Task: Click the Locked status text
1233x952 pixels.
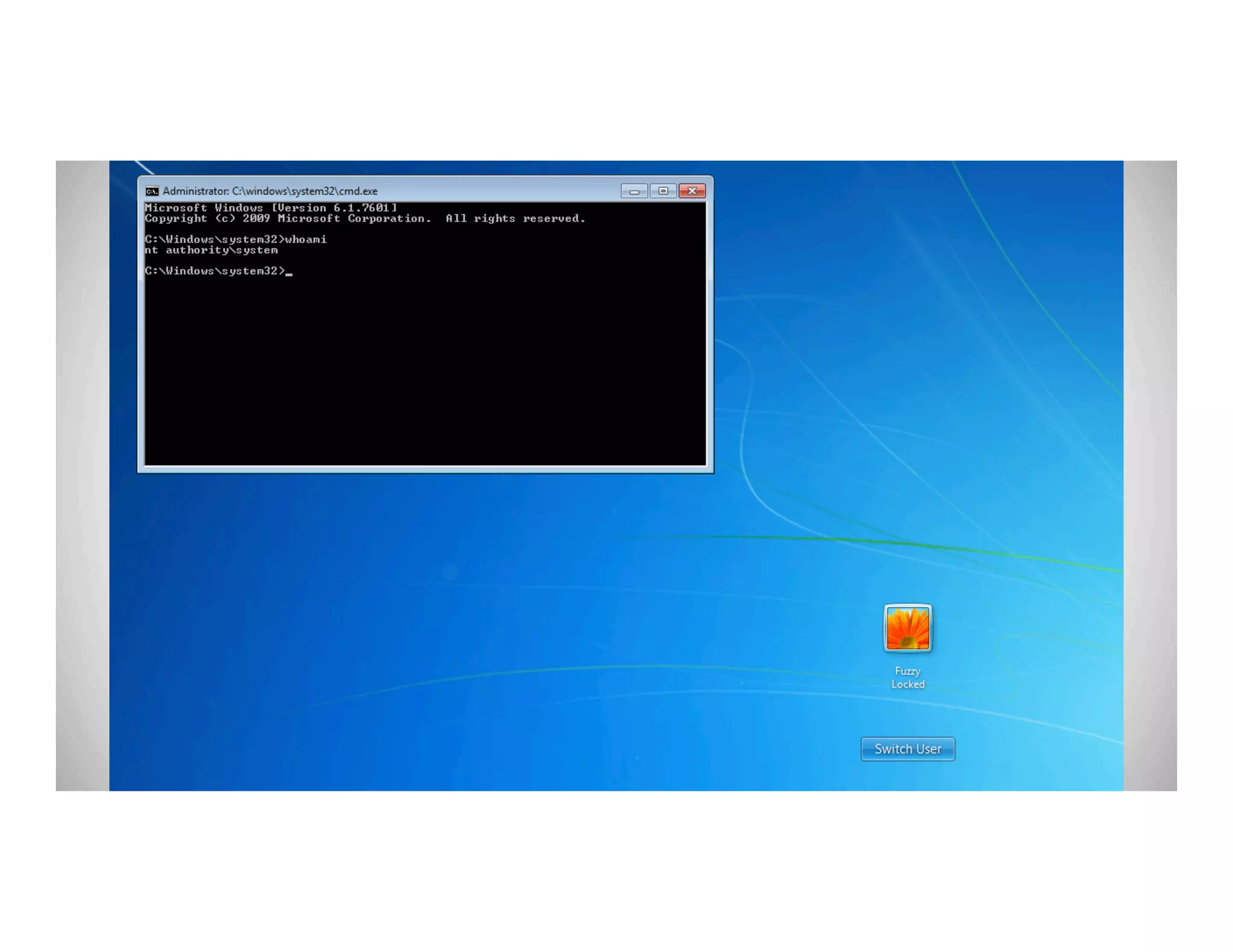Action: (x=907, y=684)
